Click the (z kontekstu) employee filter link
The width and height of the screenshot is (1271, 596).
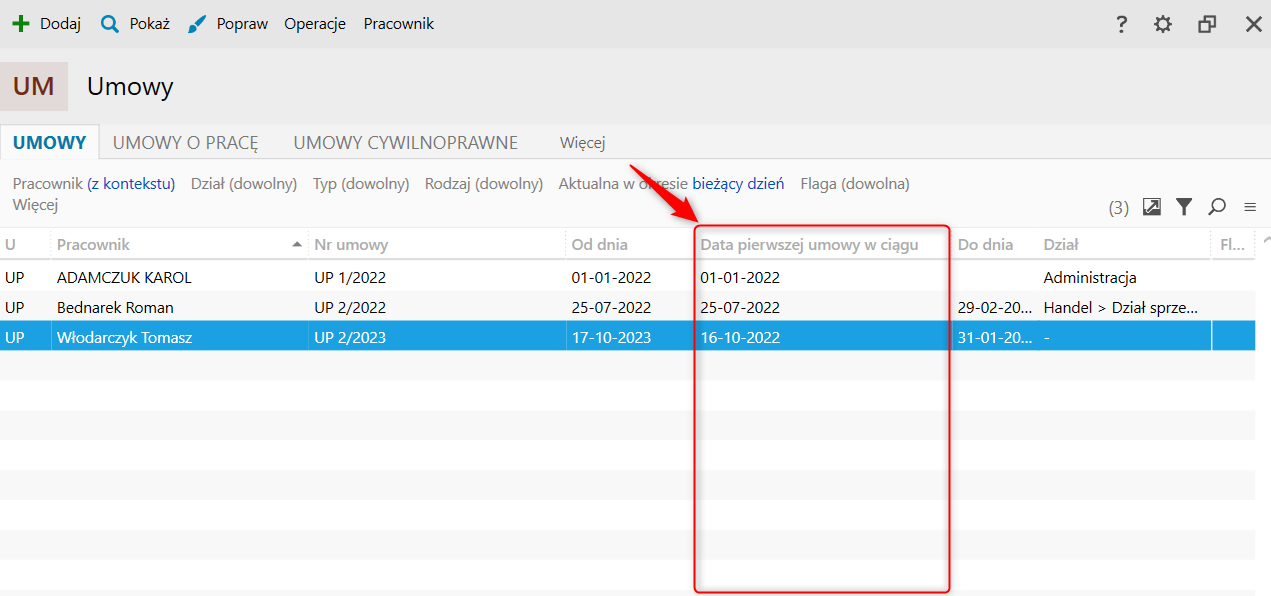coord(131,184)
